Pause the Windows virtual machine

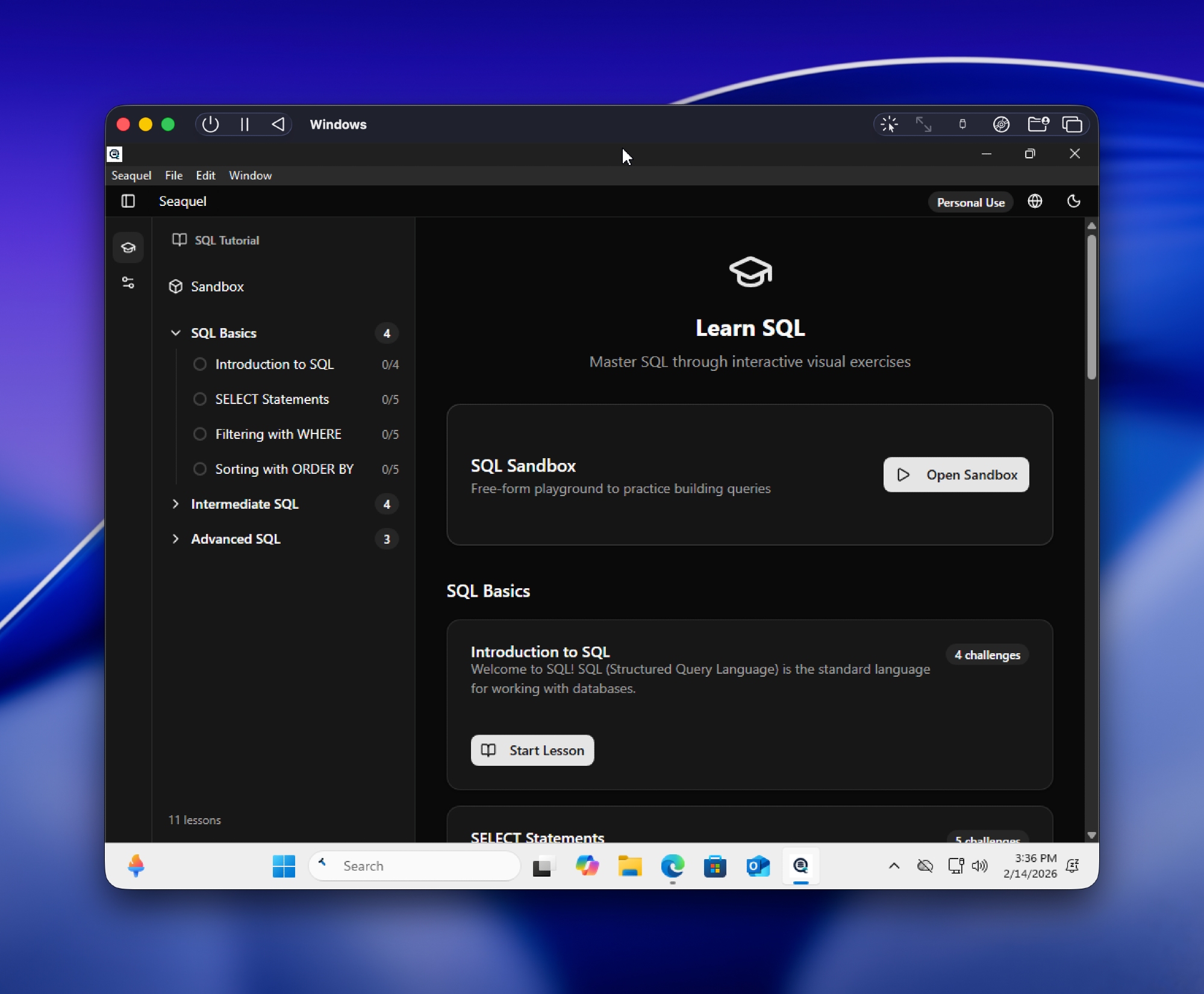(x=245, y=124)
